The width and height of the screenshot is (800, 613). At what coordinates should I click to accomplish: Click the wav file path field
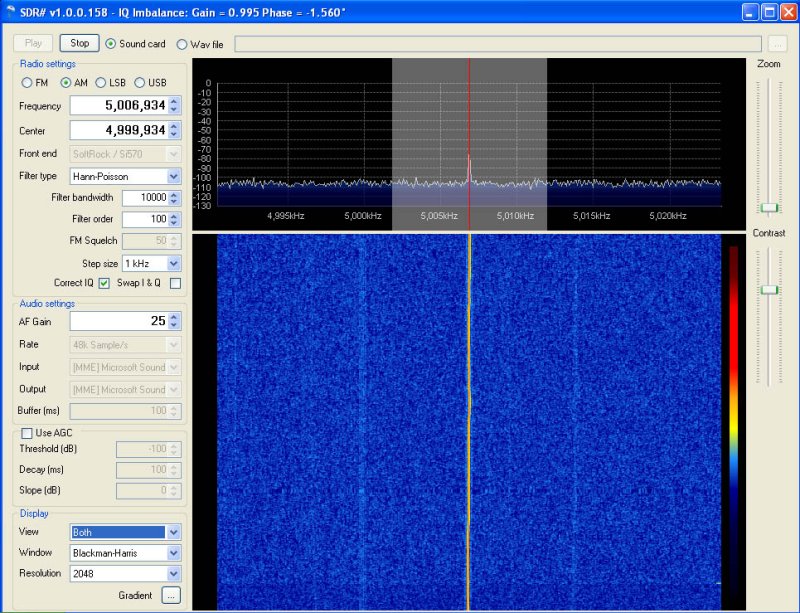(x=498, y=44)
